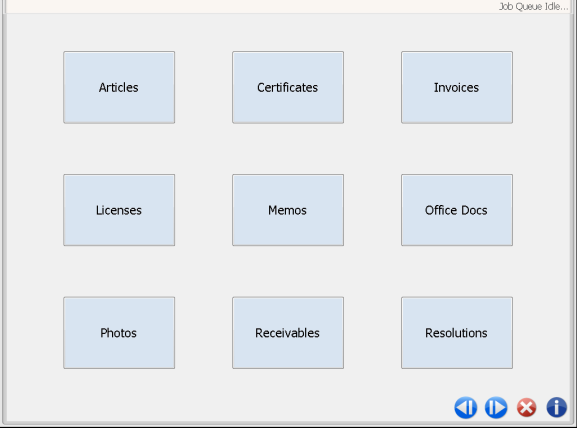Screen dimensions: 577x428
Task: Select the Certificates button
Action: (x=288, y=87)
